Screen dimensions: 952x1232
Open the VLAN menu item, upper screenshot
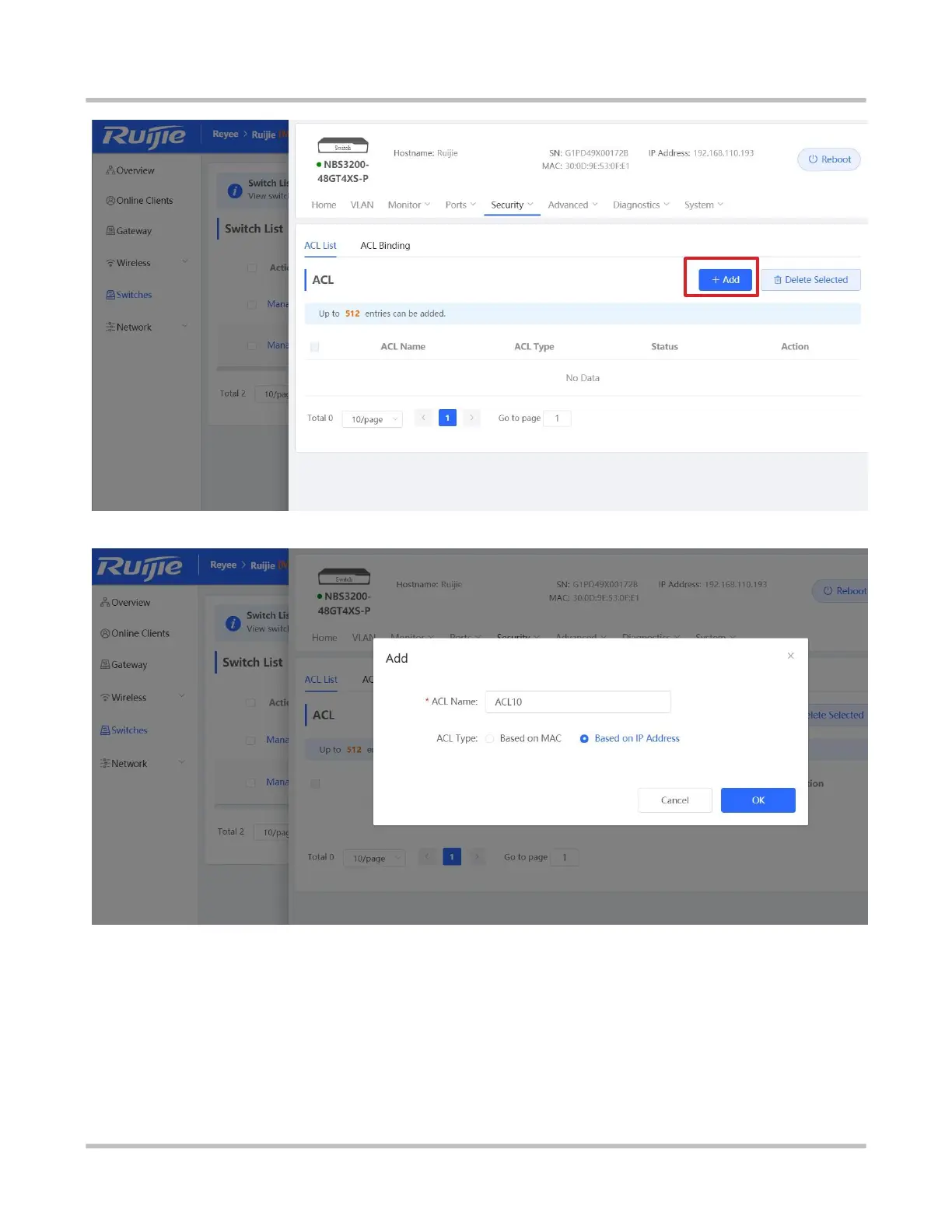coord(362,205)
